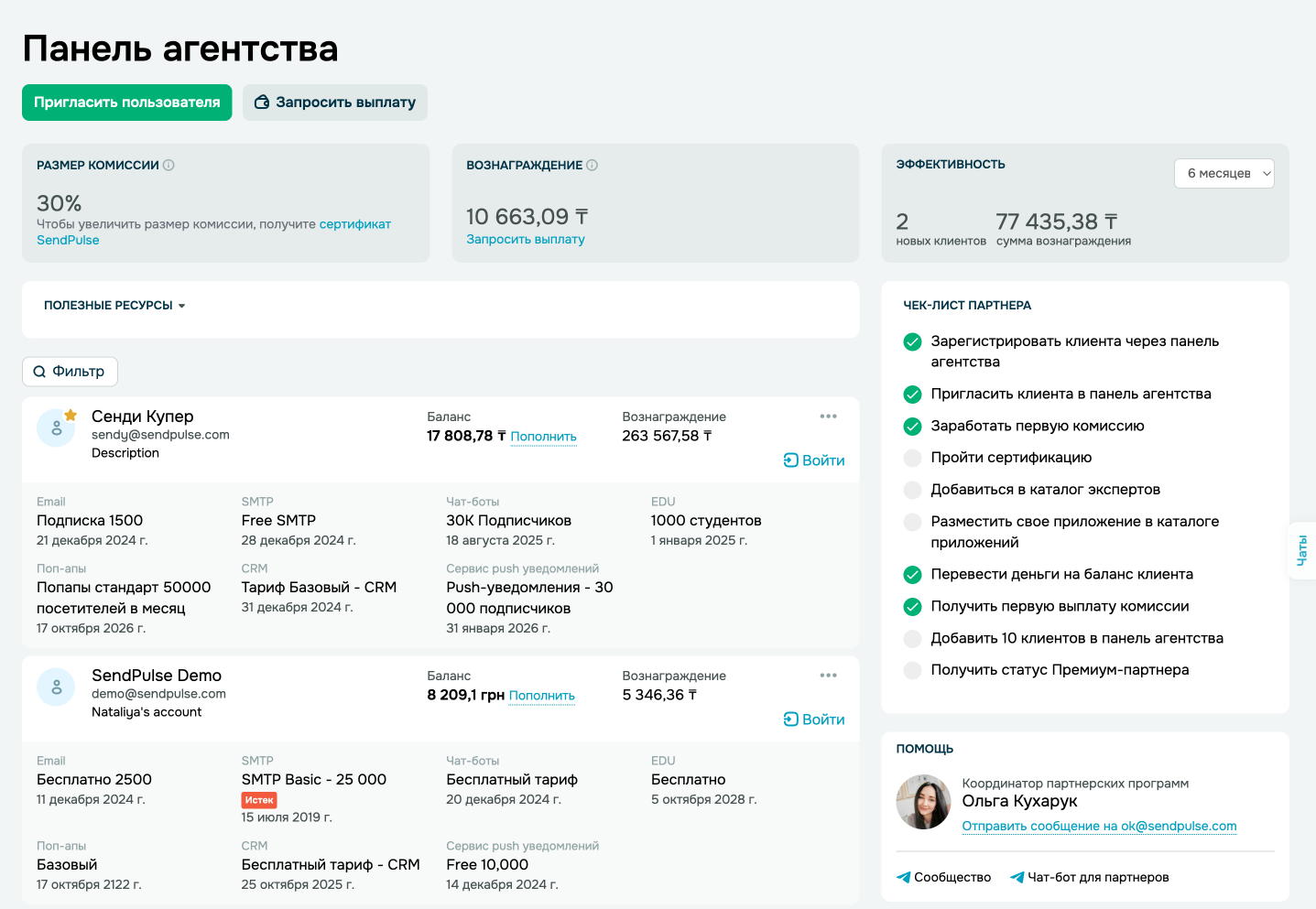
Task: Click the avatar icon of SendPulse Demo
Action: (56, 687)
